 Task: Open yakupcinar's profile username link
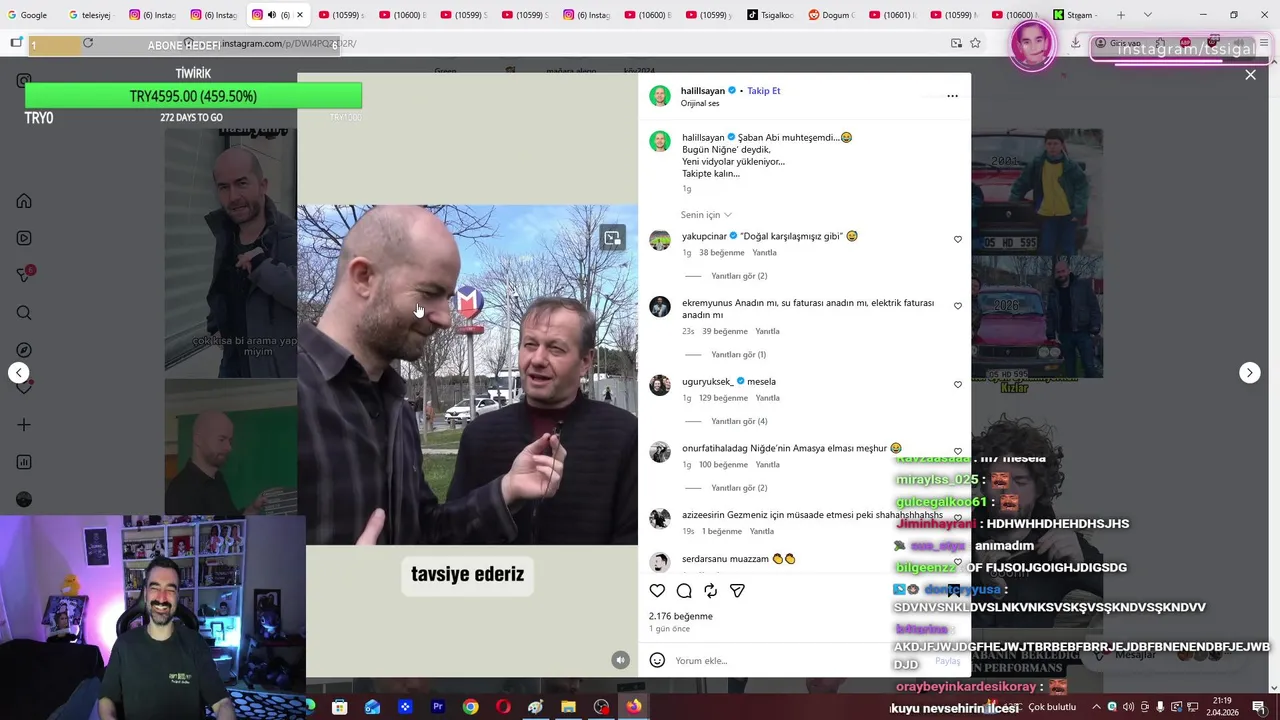[x=704, y=236]
